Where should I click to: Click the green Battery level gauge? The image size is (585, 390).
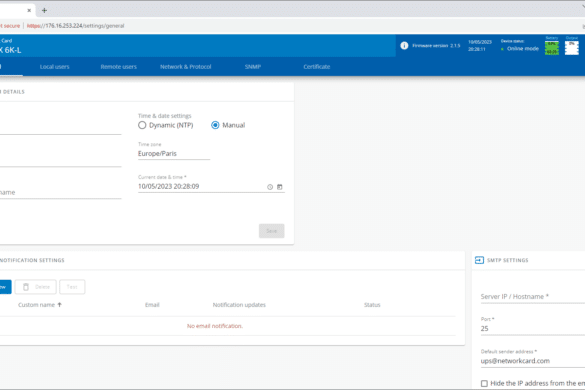click(x=552, y=48)
